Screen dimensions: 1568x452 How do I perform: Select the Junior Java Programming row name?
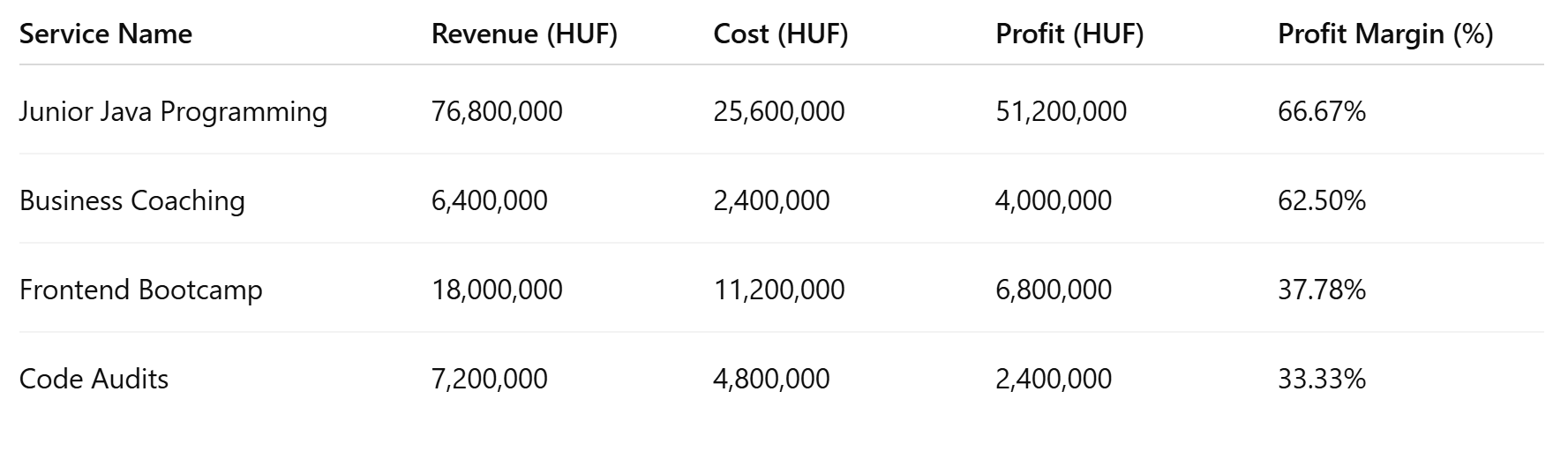173,111
